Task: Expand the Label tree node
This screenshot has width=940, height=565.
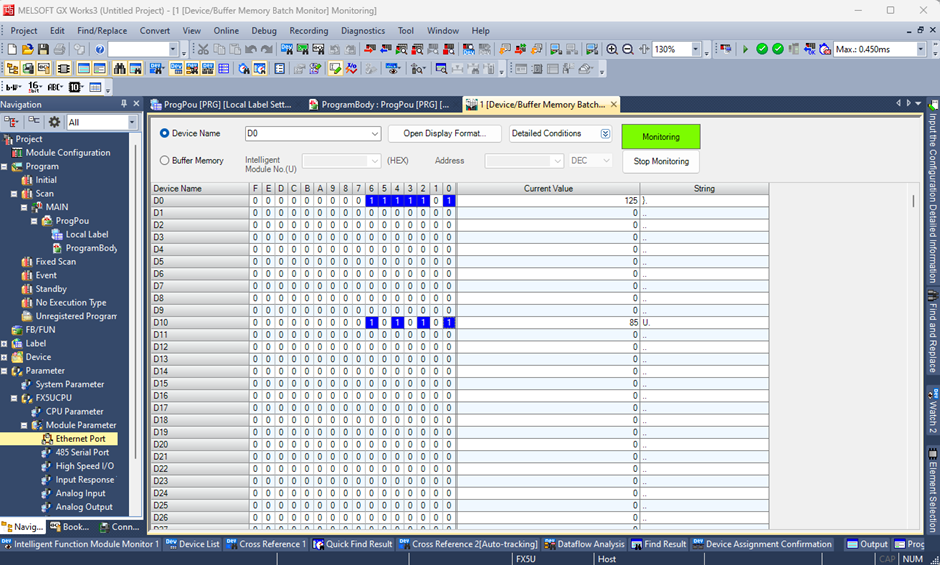Action: coord(4,344)
